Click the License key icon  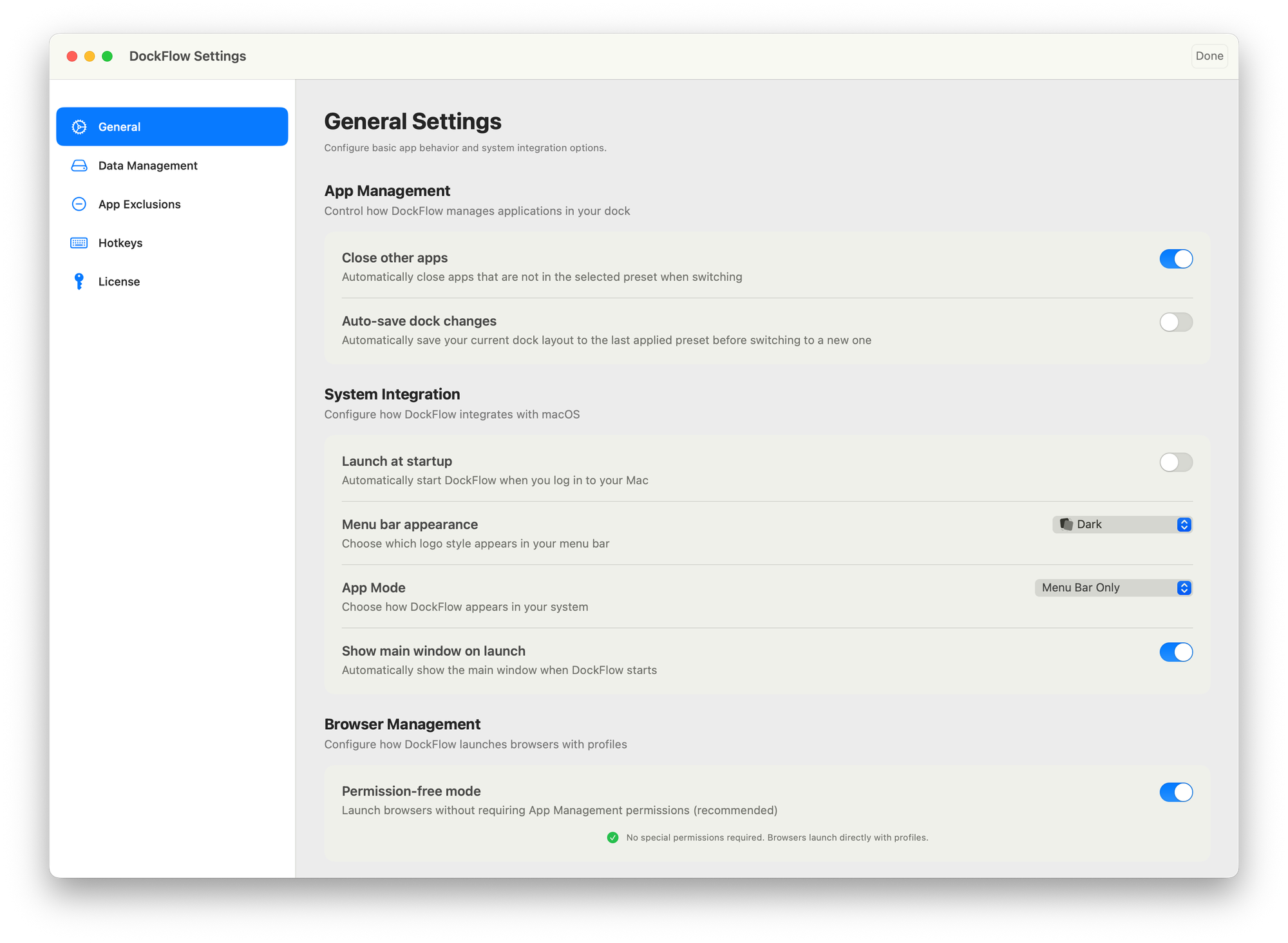(x=79, y=281)
